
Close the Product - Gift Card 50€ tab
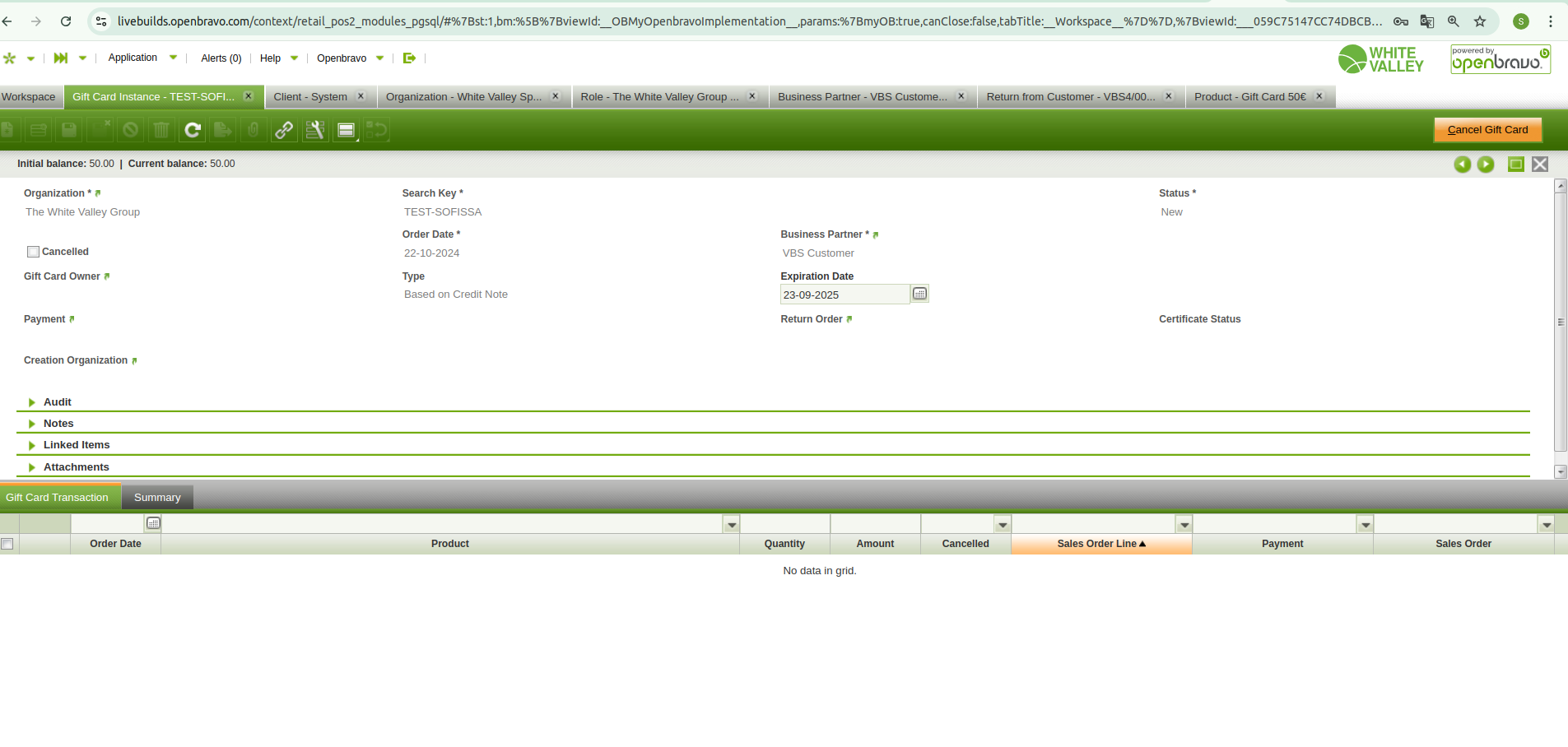tap(1319, 96)
